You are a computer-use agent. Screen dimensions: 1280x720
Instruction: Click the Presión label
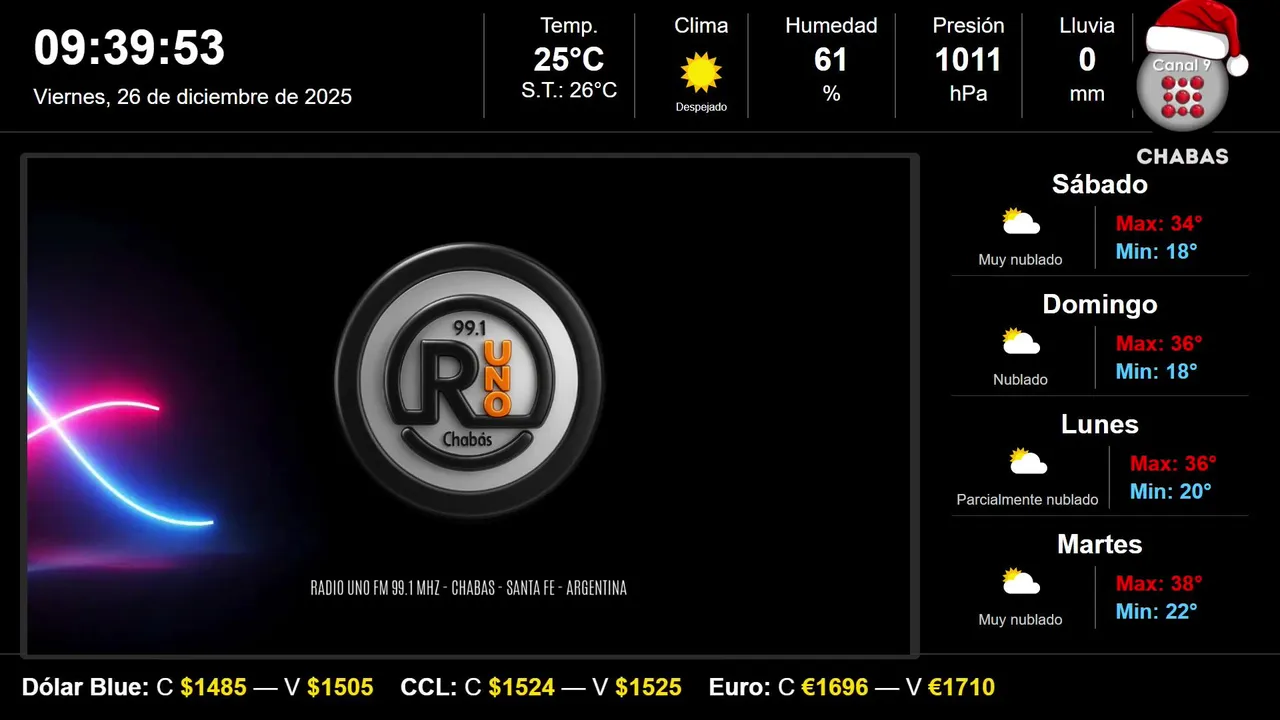coord(968,26)
